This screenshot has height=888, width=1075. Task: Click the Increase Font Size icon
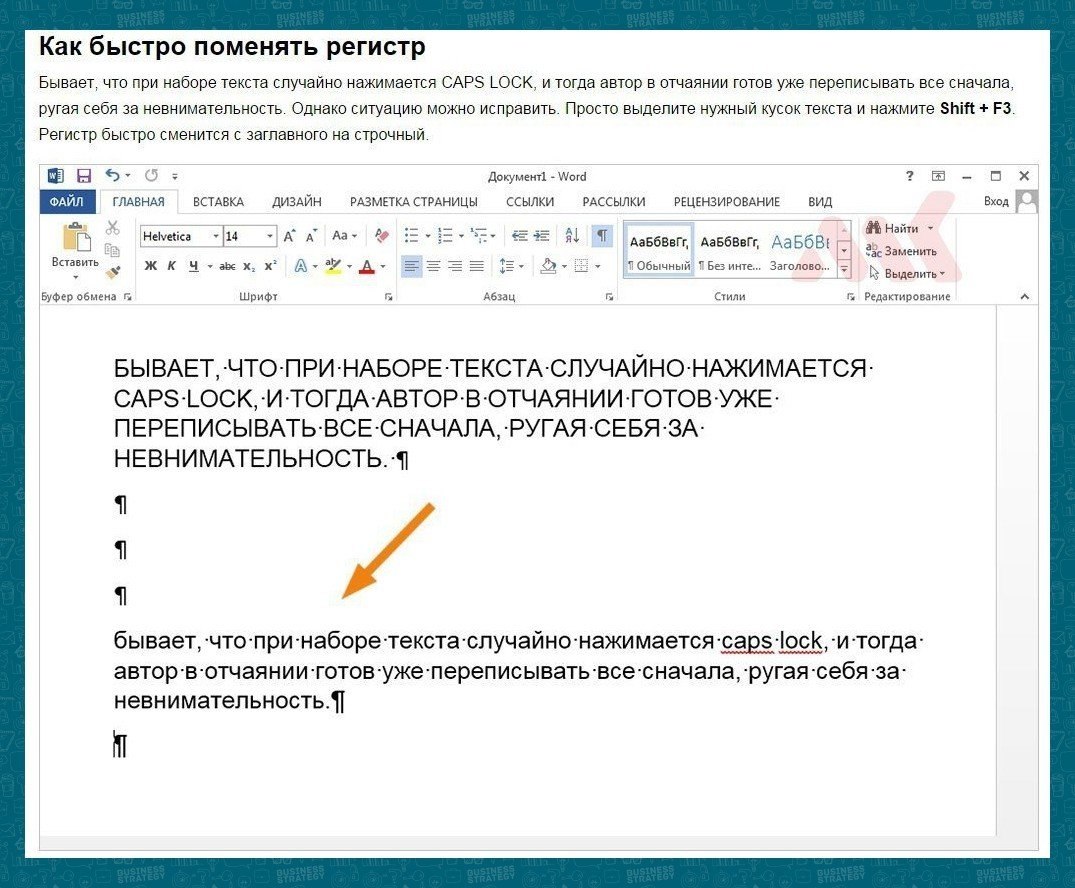point(289,236)
